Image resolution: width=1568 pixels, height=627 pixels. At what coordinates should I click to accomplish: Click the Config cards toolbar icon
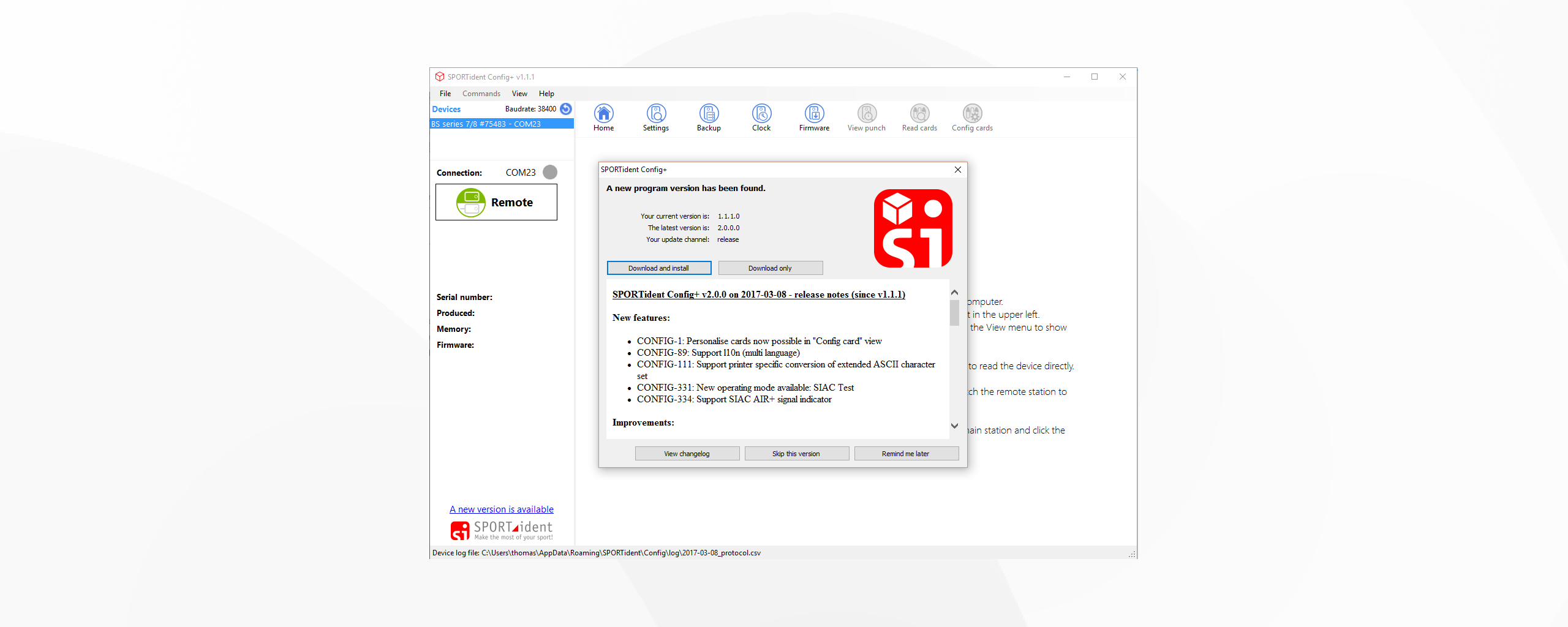pyautogui.click(x=972, y=118)
